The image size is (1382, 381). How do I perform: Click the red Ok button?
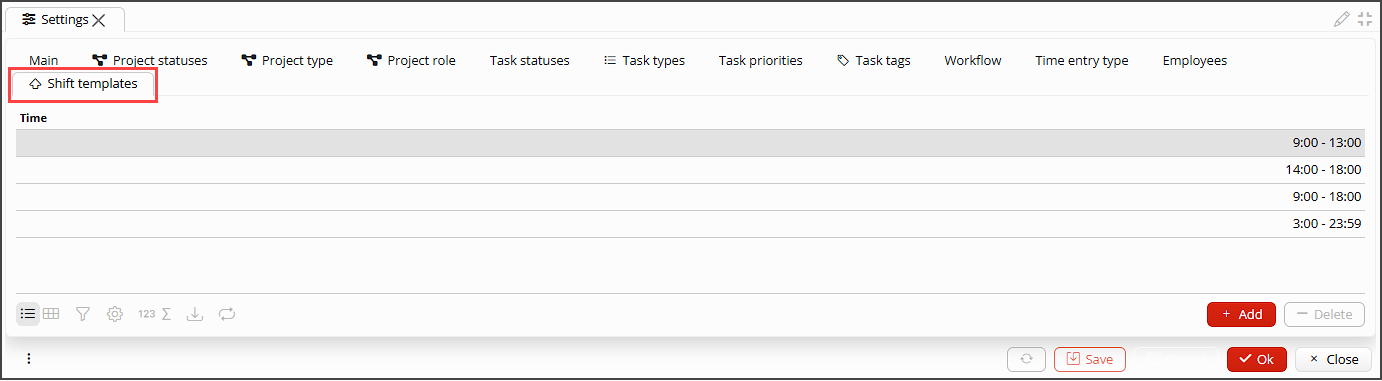tap(1257, 359)
